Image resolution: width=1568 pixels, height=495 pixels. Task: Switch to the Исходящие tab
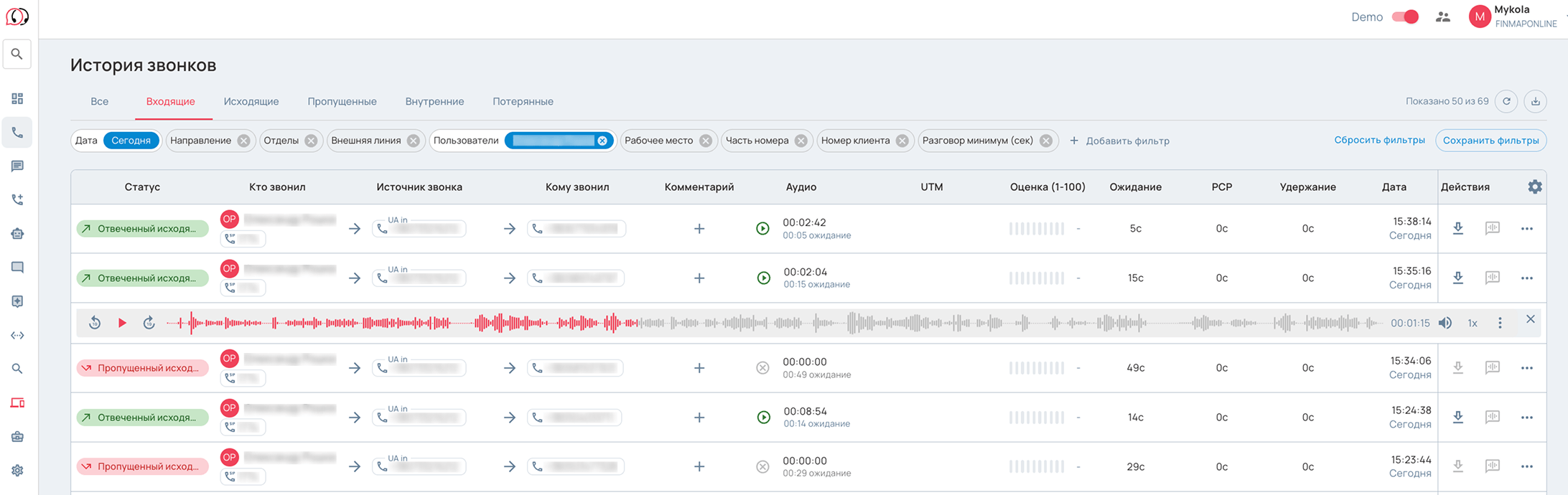pyautogui.click(x=251, y=102)
